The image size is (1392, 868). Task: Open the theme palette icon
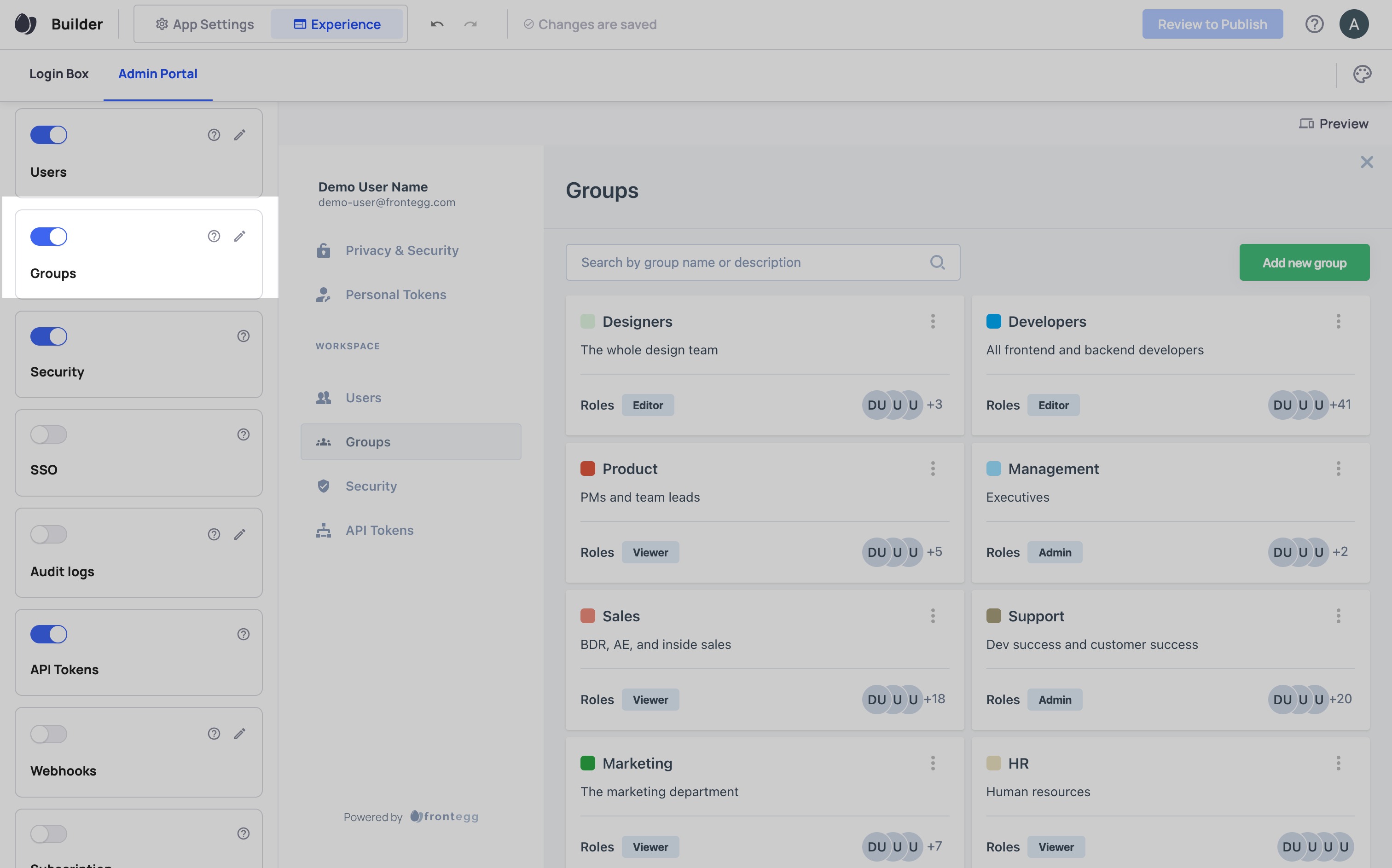tap(1362, 74)
